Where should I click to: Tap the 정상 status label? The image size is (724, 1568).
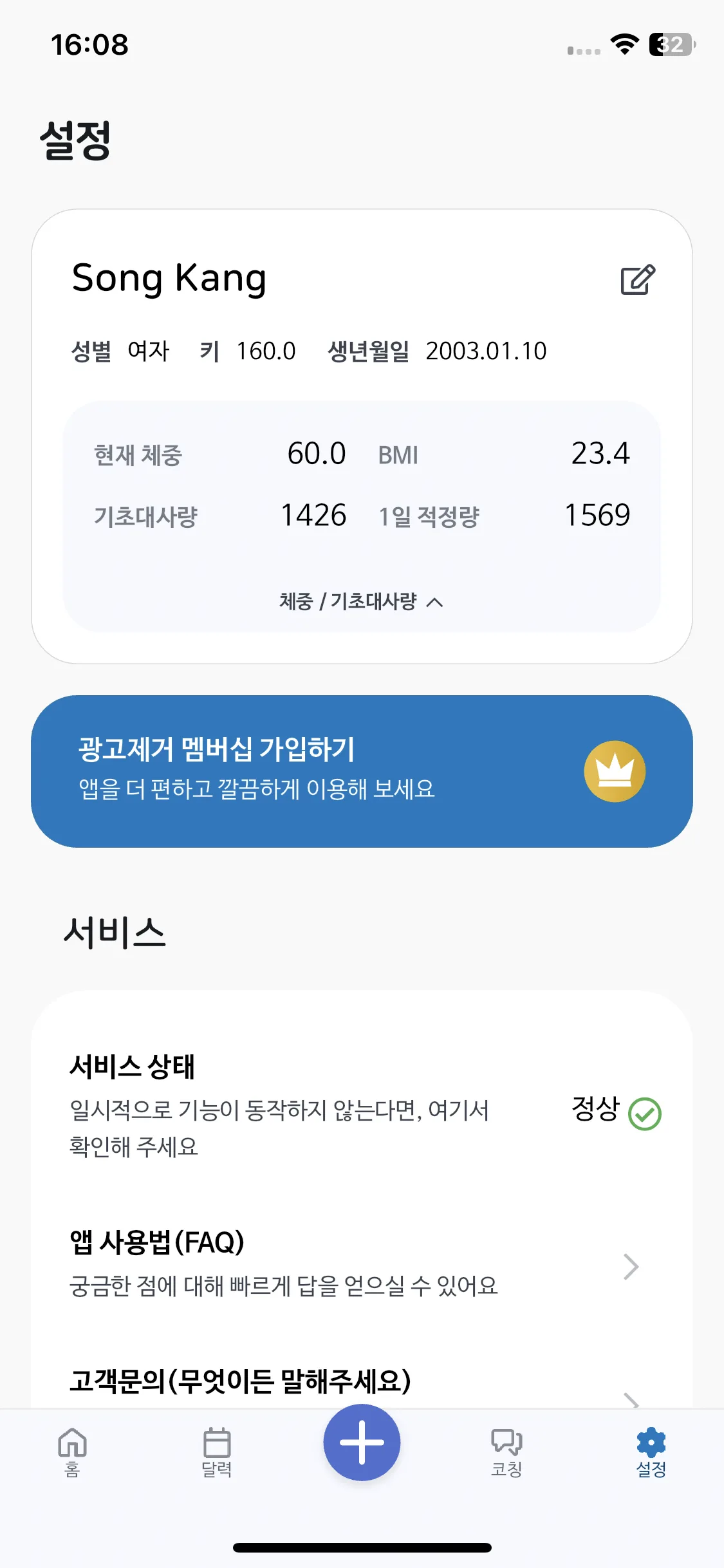[596, 1108]
